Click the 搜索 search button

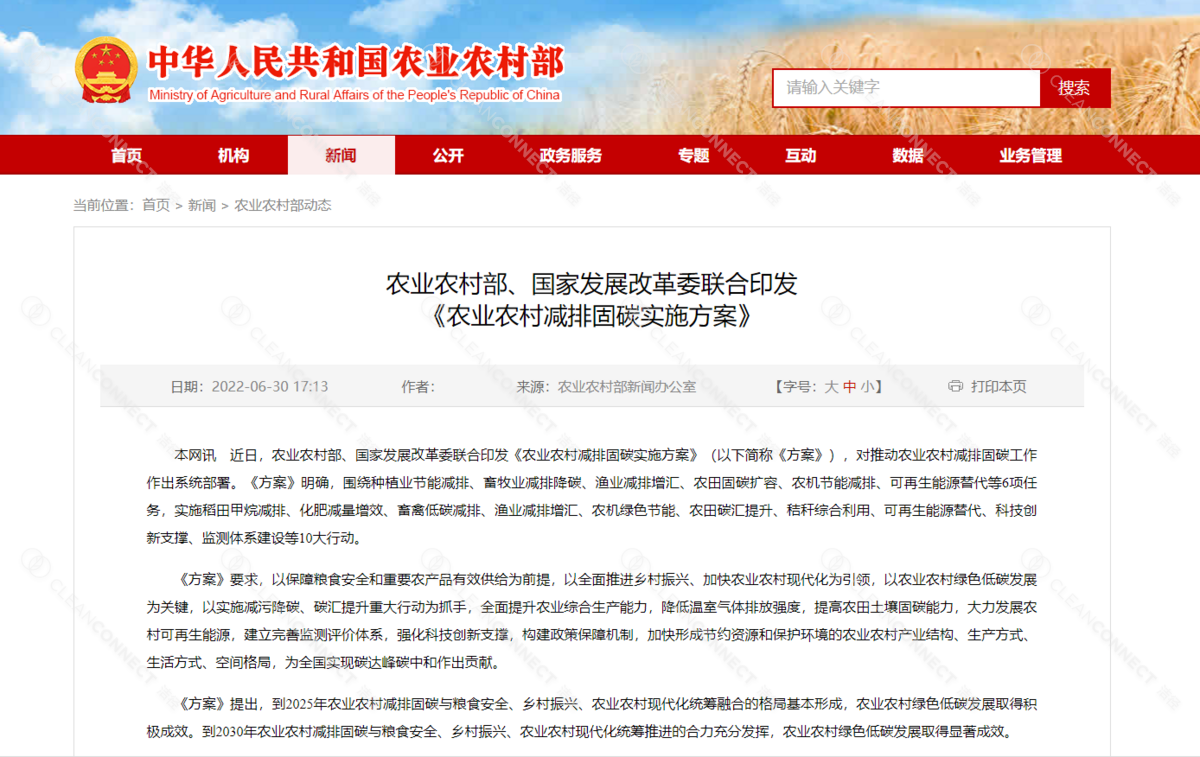[1075, 88]
